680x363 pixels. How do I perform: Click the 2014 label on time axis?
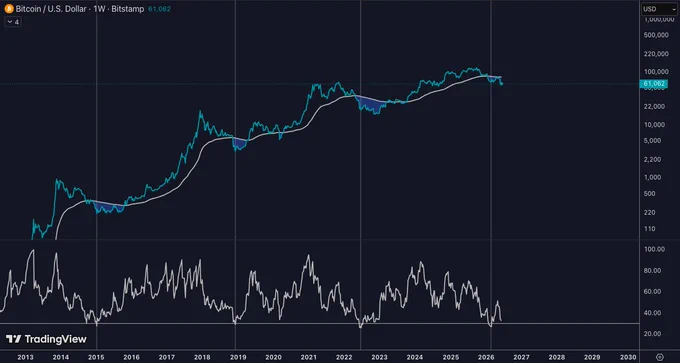click(61, 357)
